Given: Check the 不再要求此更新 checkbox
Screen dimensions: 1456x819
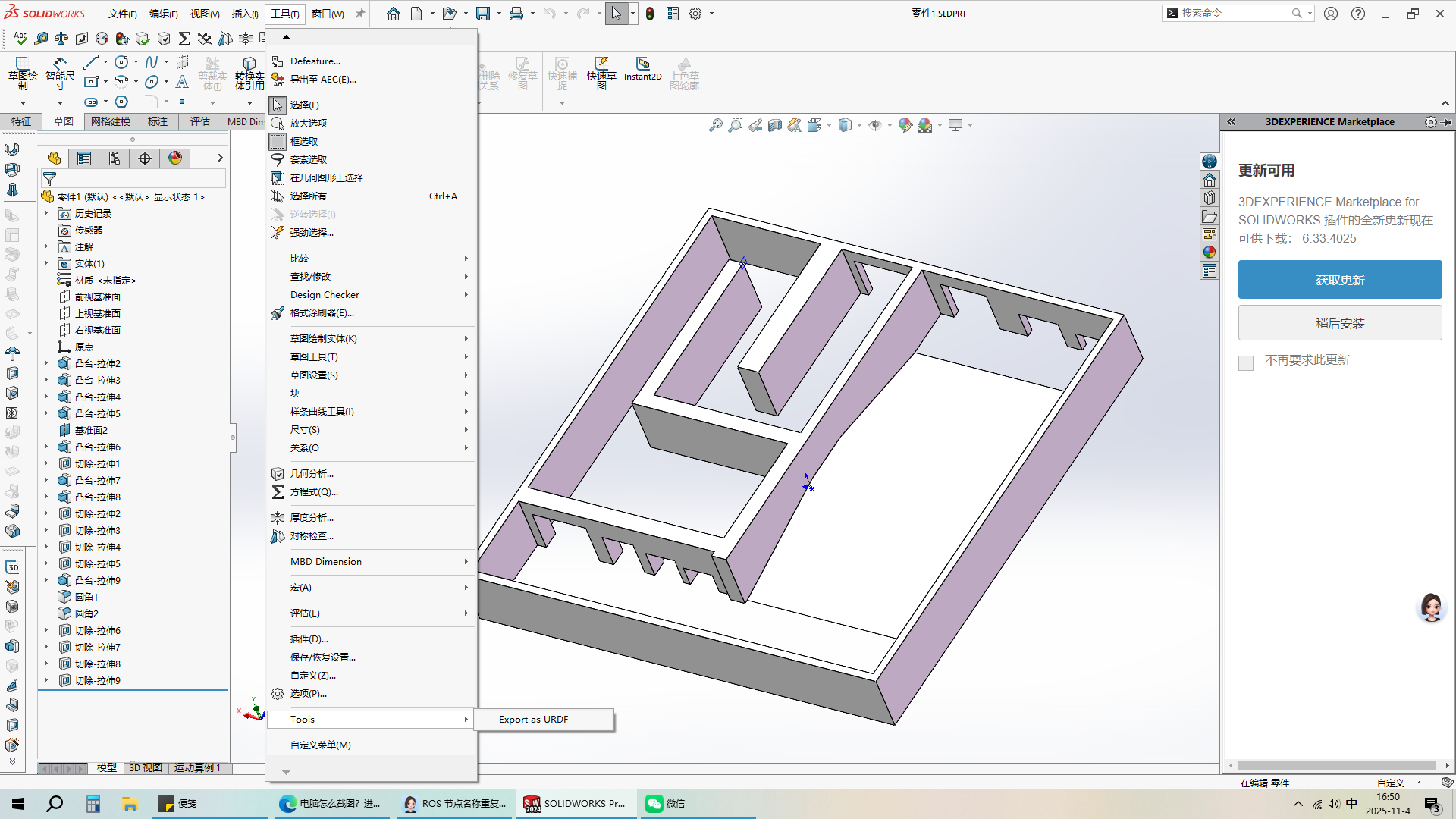Looking at the screenshot, I should [x=1246, y=362].
